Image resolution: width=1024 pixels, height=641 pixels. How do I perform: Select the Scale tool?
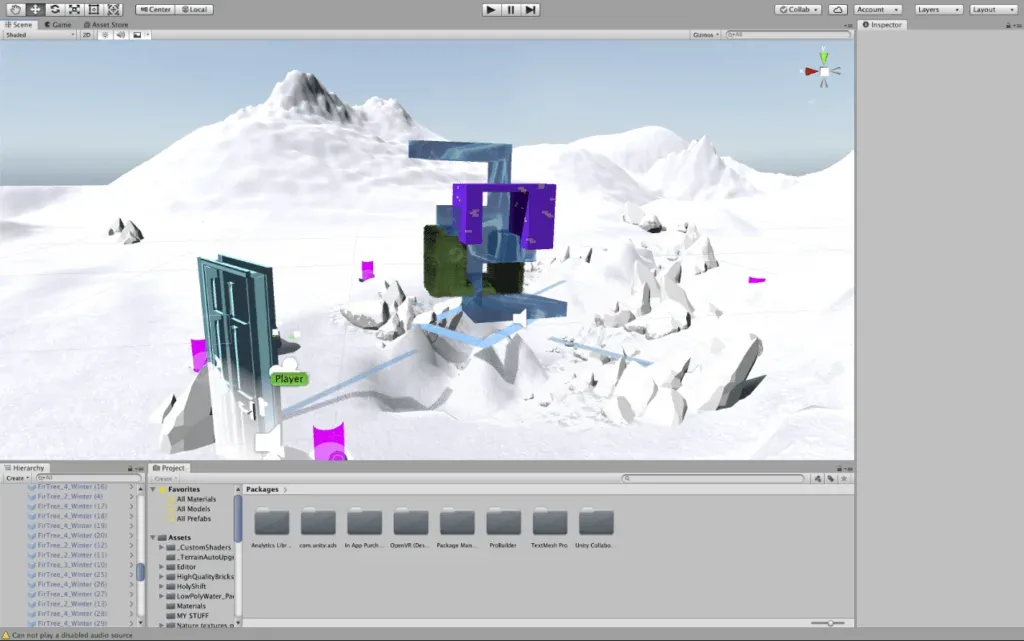tap(74, 9)
